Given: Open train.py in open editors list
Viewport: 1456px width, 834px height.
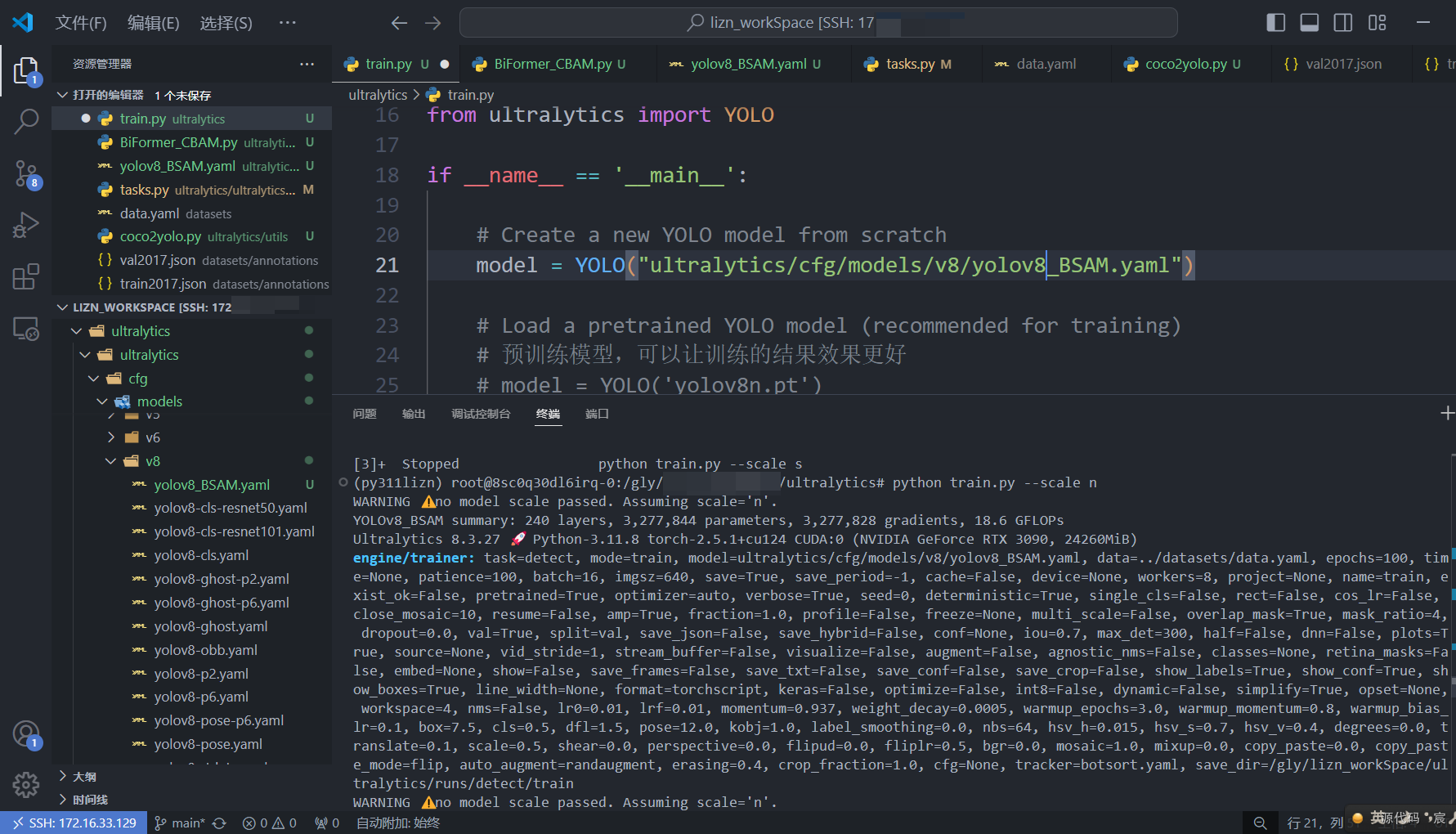Looking at the screenshot, I should [x=191, y=119].
